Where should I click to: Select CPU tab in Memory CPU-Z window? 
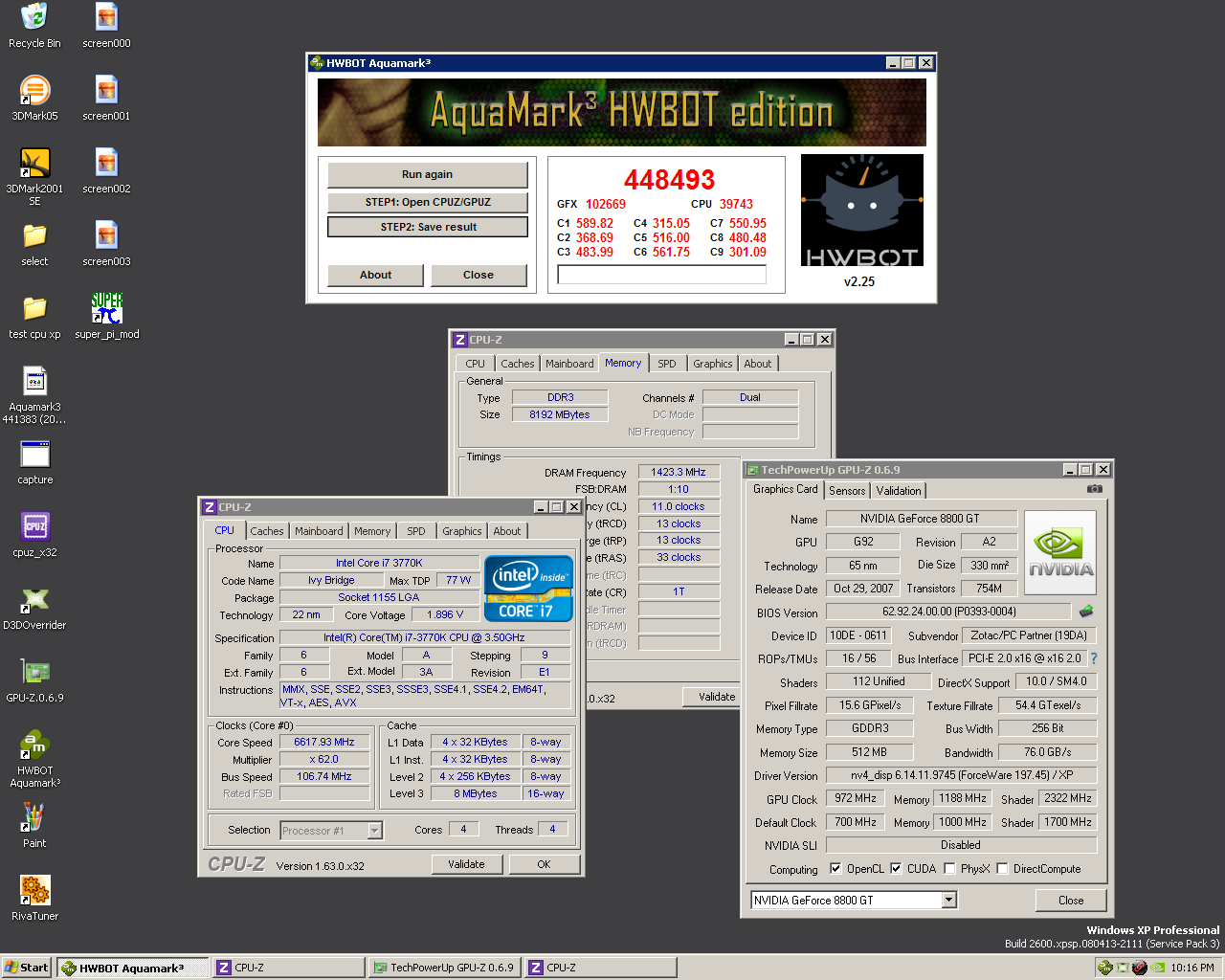475,364
